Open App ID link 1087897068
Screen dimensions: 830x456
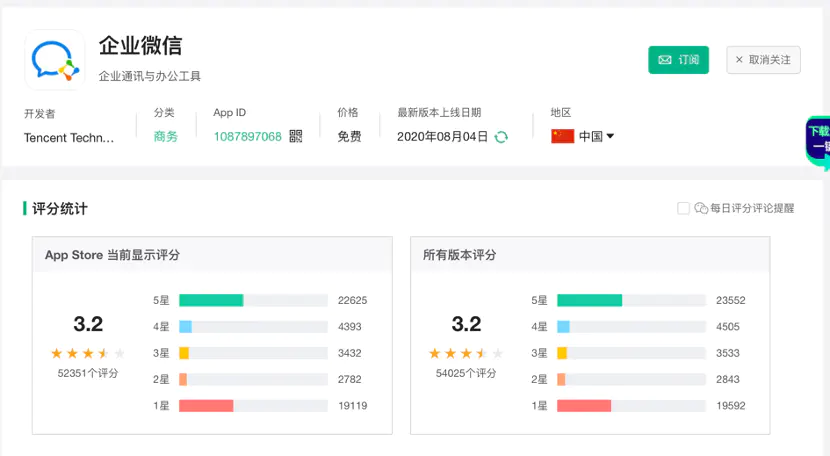(x=248, y=137)
